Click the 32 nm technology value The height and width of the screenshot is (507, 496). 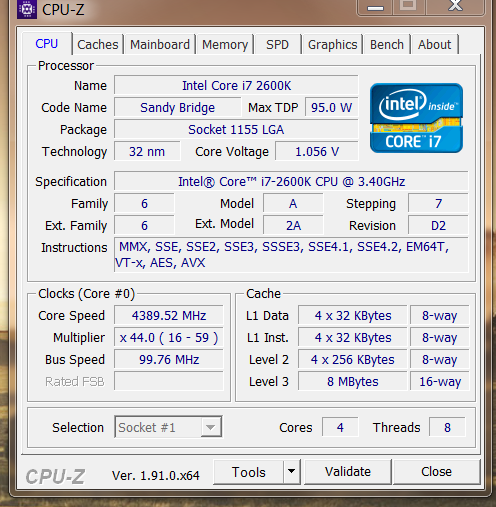147,152
